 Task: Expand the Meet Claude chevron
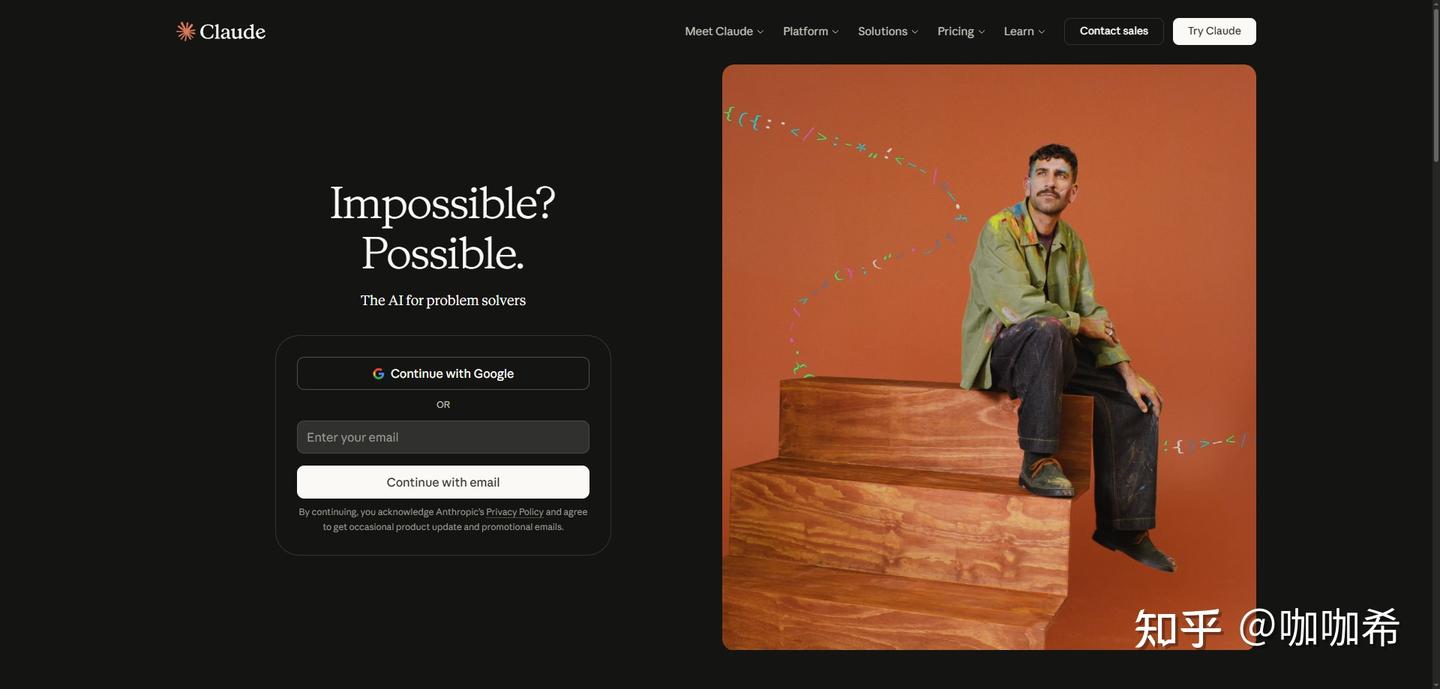coord(760,32)
